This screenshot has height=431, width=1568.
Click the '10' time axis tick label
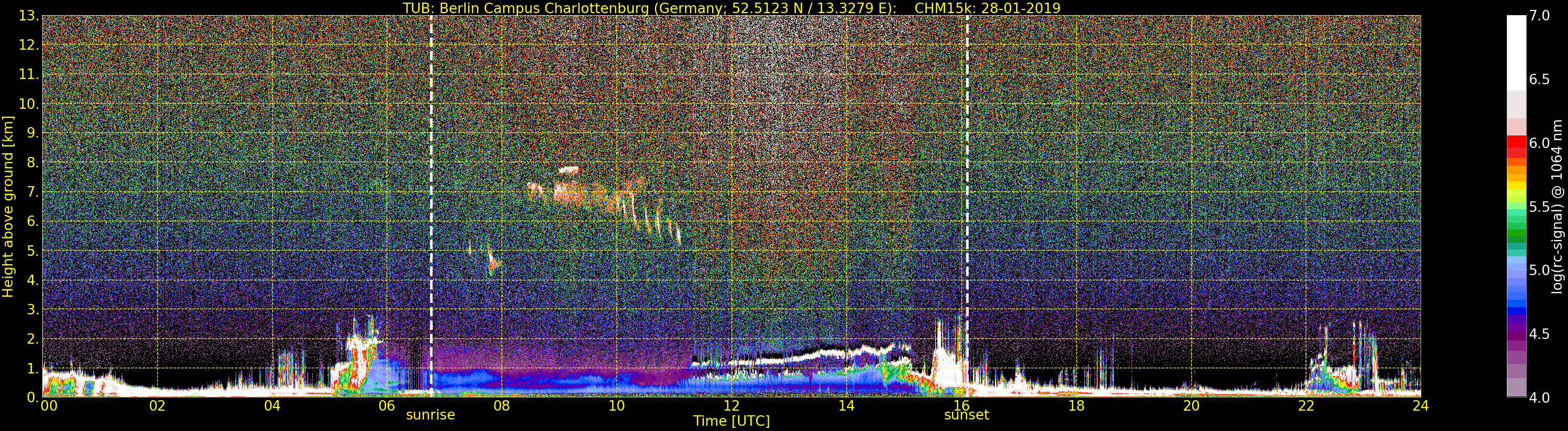click(617, 406)
